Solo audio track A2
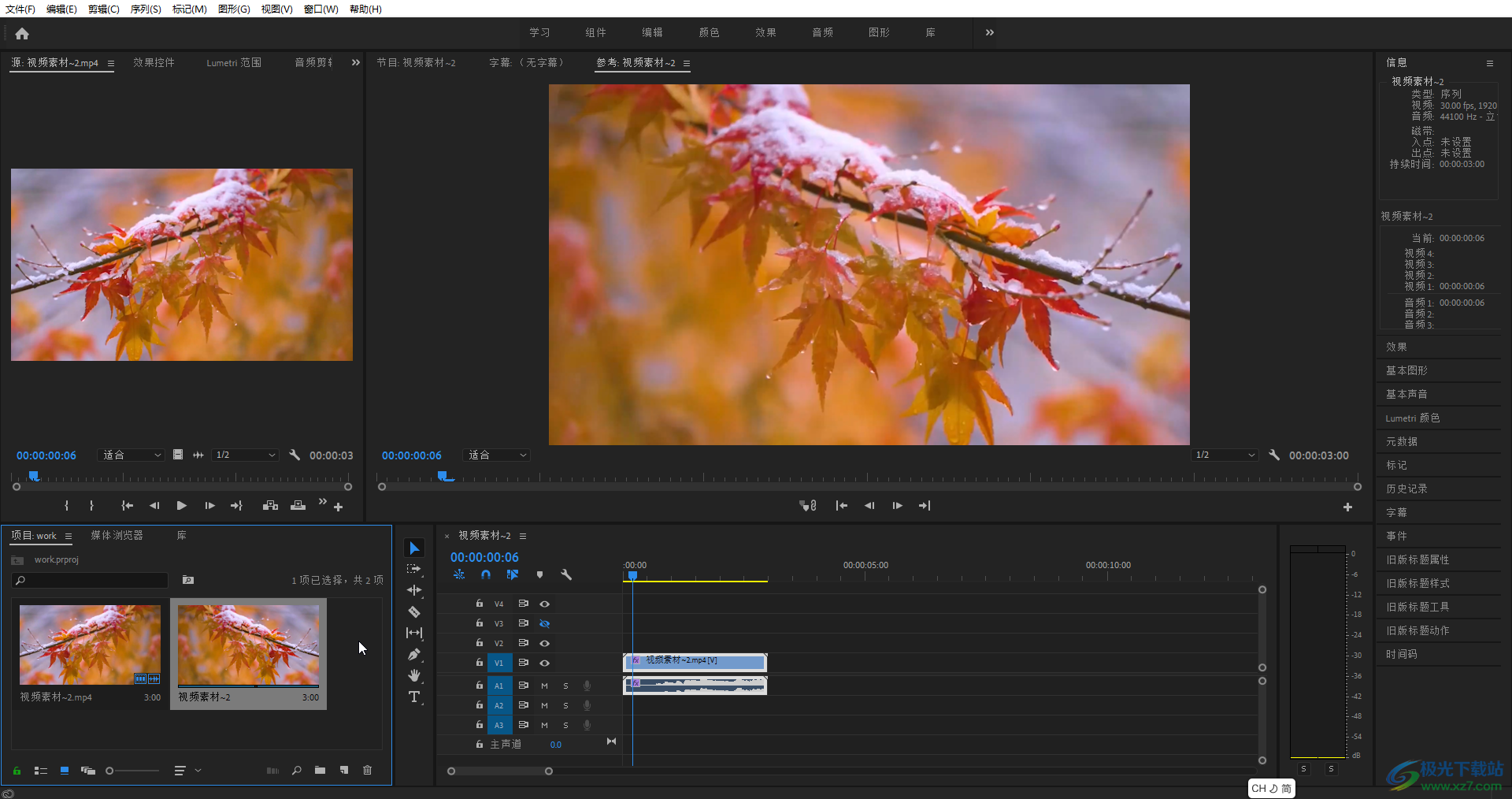The image size is (1512, 799). 565,705
